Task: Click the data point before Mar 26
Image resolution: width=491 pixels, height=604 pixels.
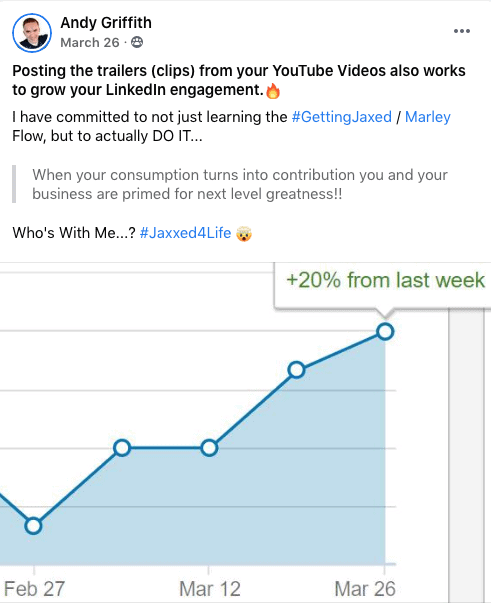Action: (x=297, y=370)
